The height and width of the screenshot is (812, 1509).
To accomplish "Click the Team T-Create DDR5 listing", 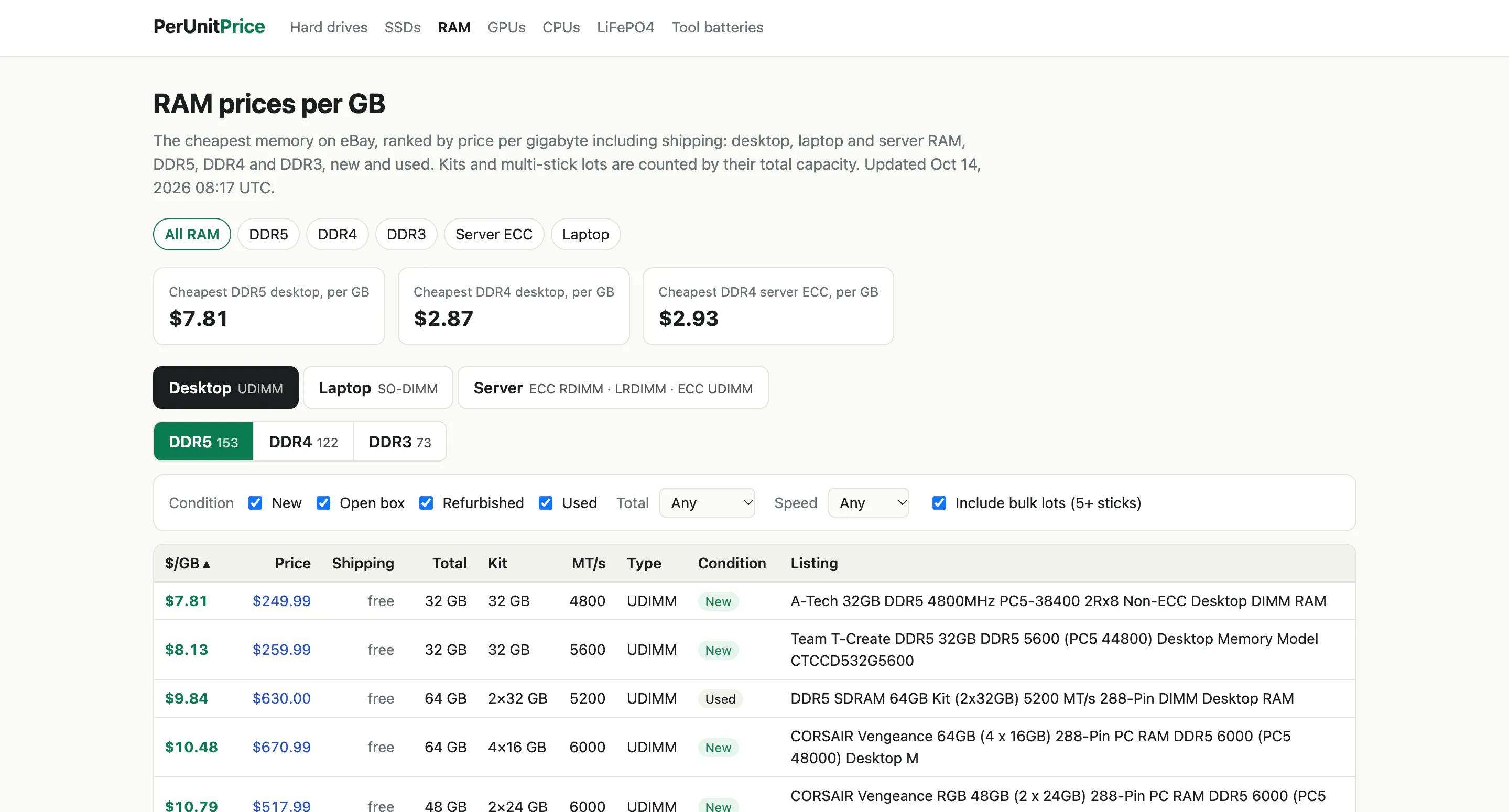I will click(x=1054, y=650).
